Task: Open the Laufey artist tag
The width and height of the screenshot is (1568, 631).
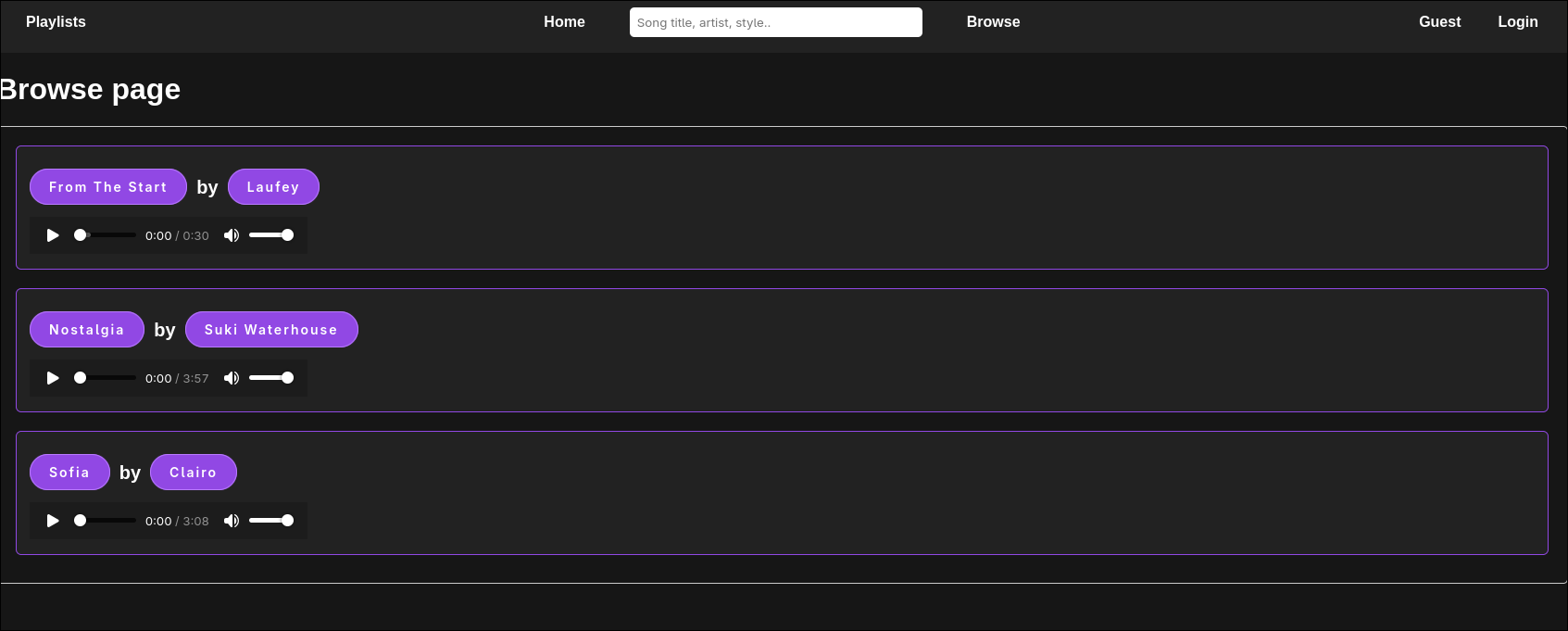Action: pyautogui.click(x=273, y=187)
